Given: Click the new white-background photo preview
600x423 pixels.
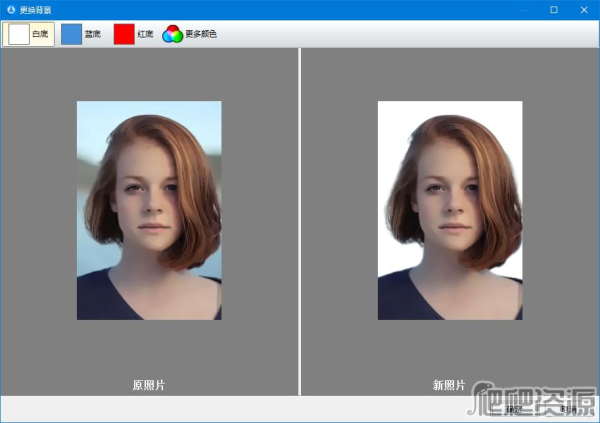Looking at the screenshot, I should (449, 210).
